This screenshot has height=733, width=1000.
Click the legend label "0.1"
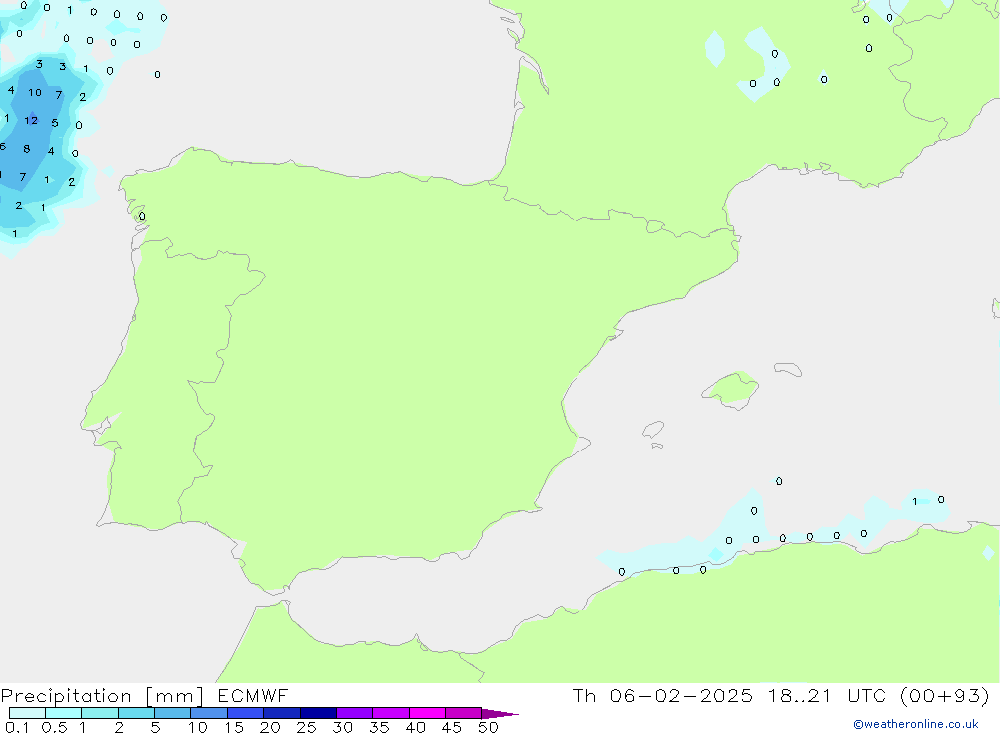click(x=17, y=727)
